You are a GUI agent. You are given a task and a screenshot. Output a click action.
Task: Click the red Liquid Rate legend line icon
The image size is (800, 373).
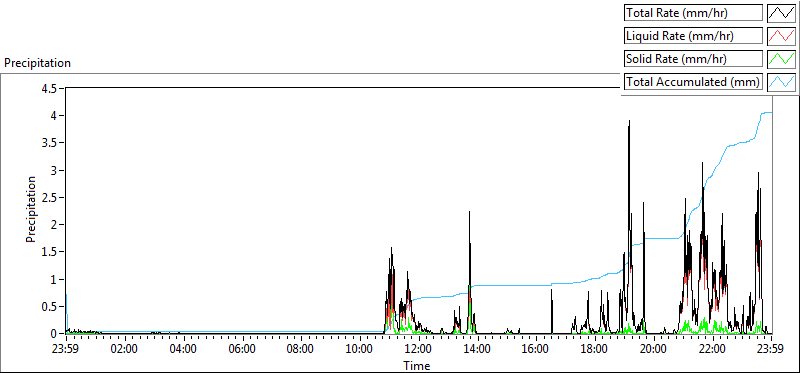coord(781,36)
